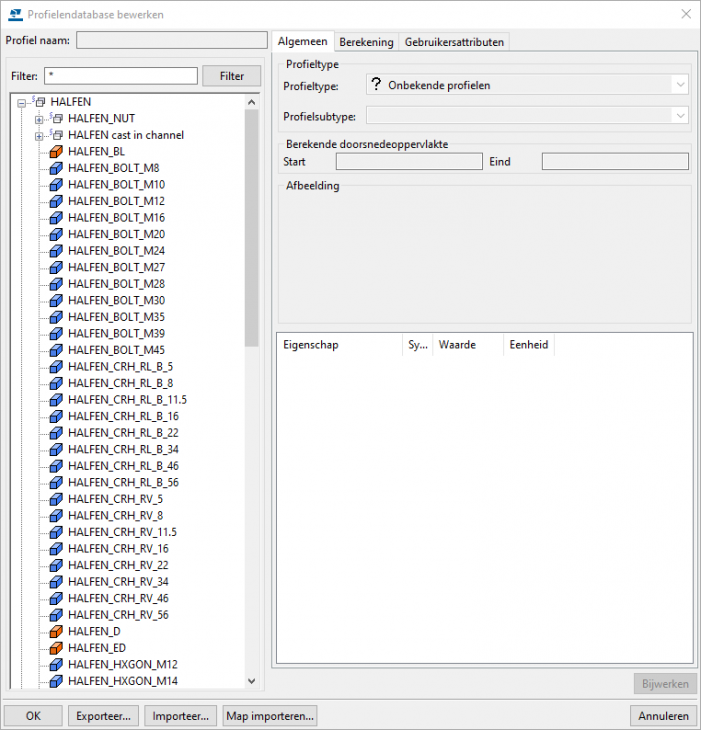The image size is (701, 730).
Task: Click the orange icon beside HALFEN_D
Action: 56,631
